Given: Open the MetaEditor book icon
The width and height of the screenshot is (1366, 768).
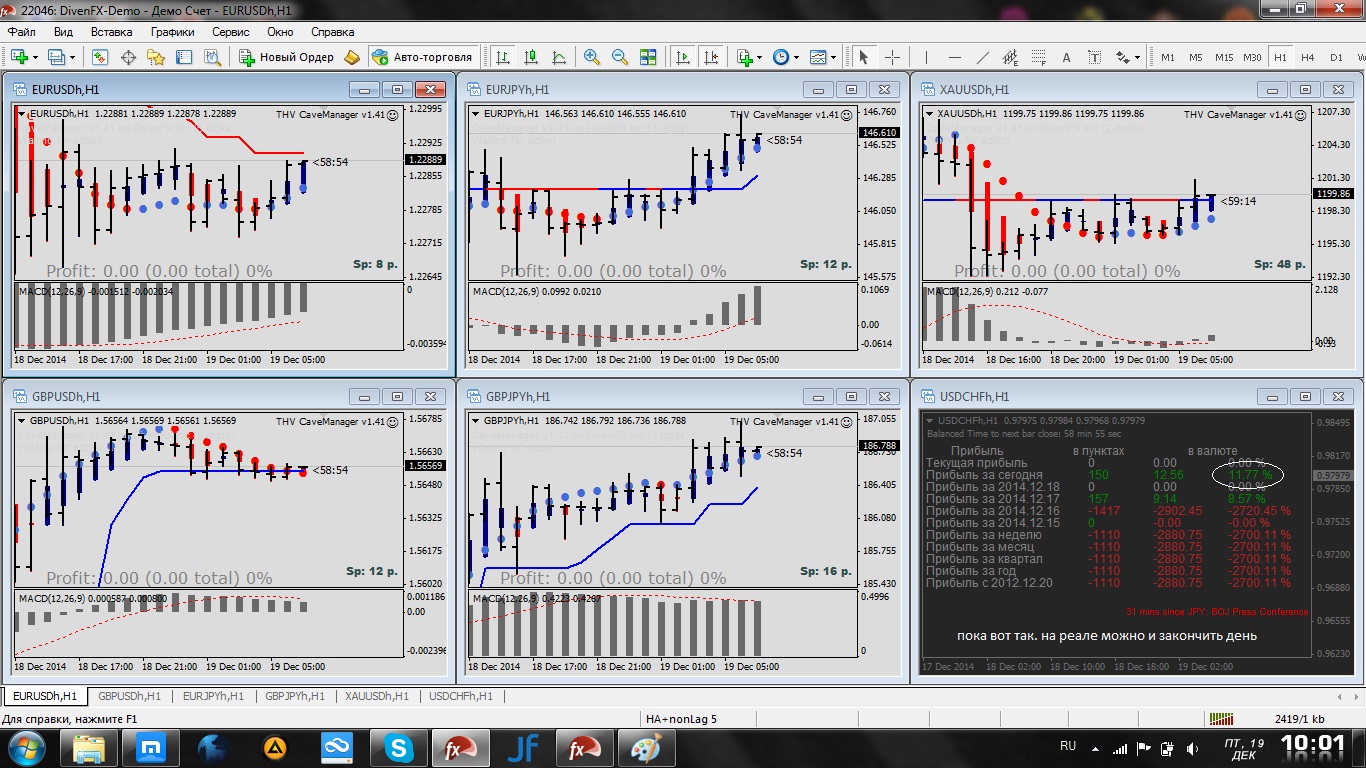Looking at the screenshot, I should (x=351, y=57).
